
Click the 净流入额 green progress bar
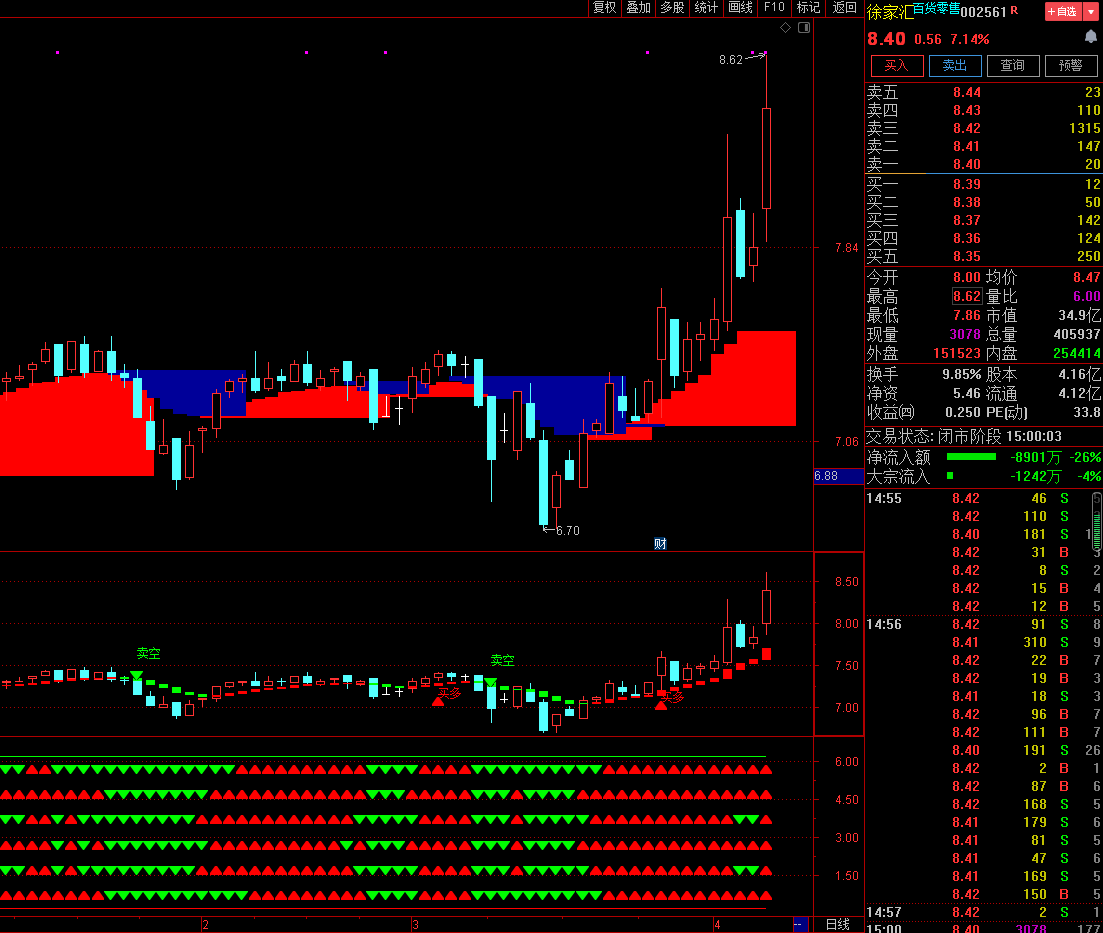(x=971, y=457)
